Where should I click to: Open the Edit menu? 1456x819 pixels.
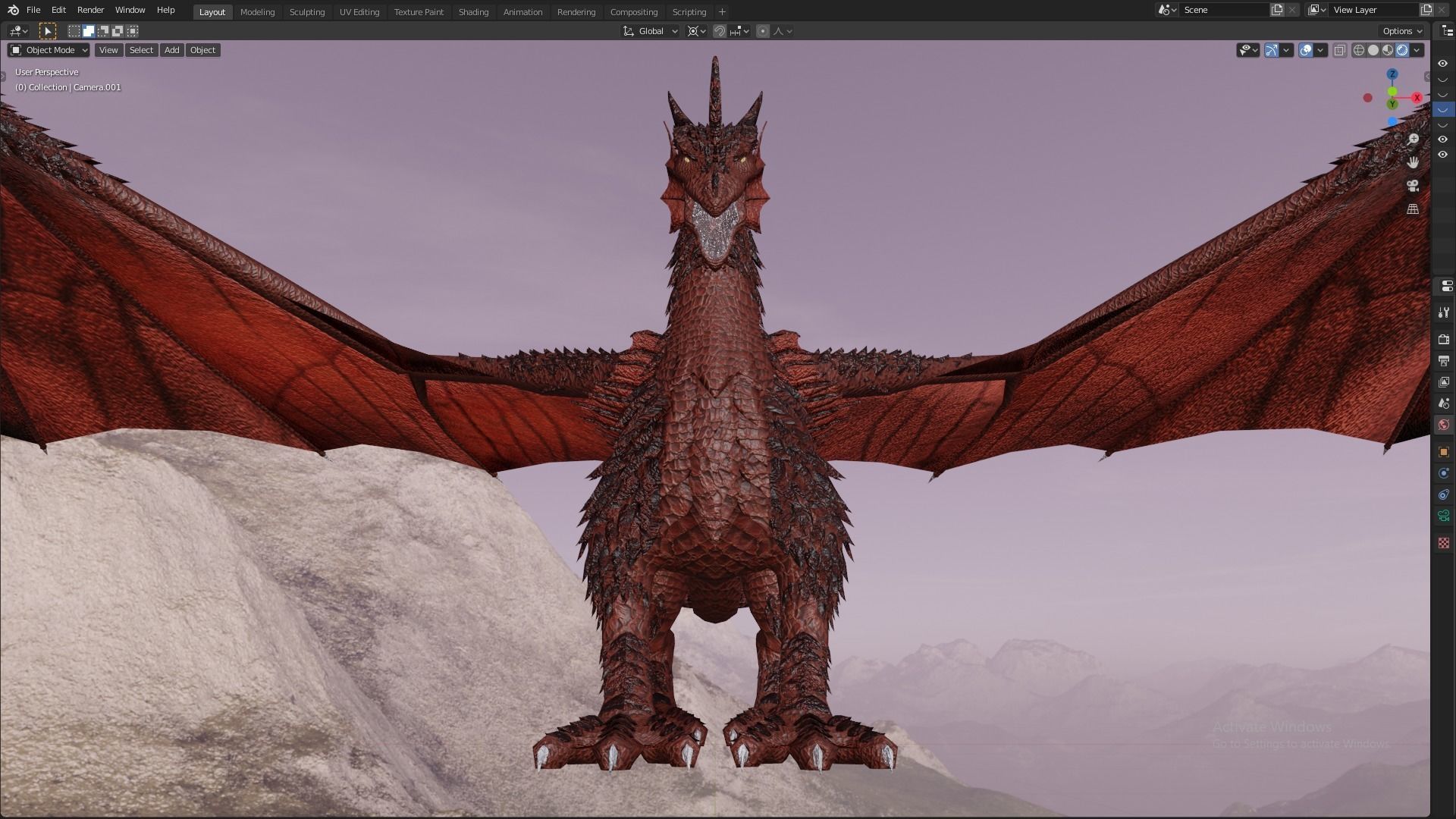(58, 10)
